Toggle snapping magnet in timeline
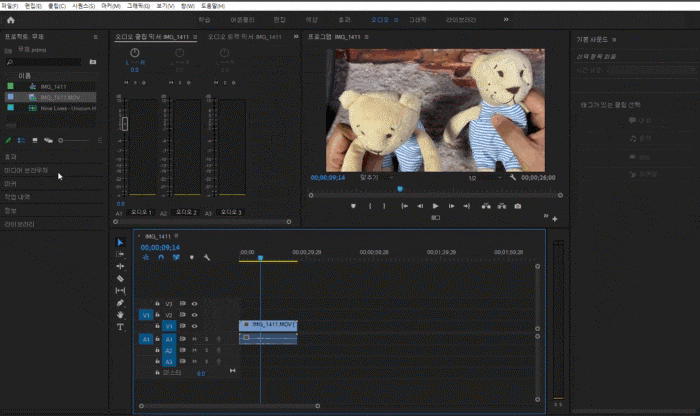This screenshot has width=700, height=416. tap(161, 258)
